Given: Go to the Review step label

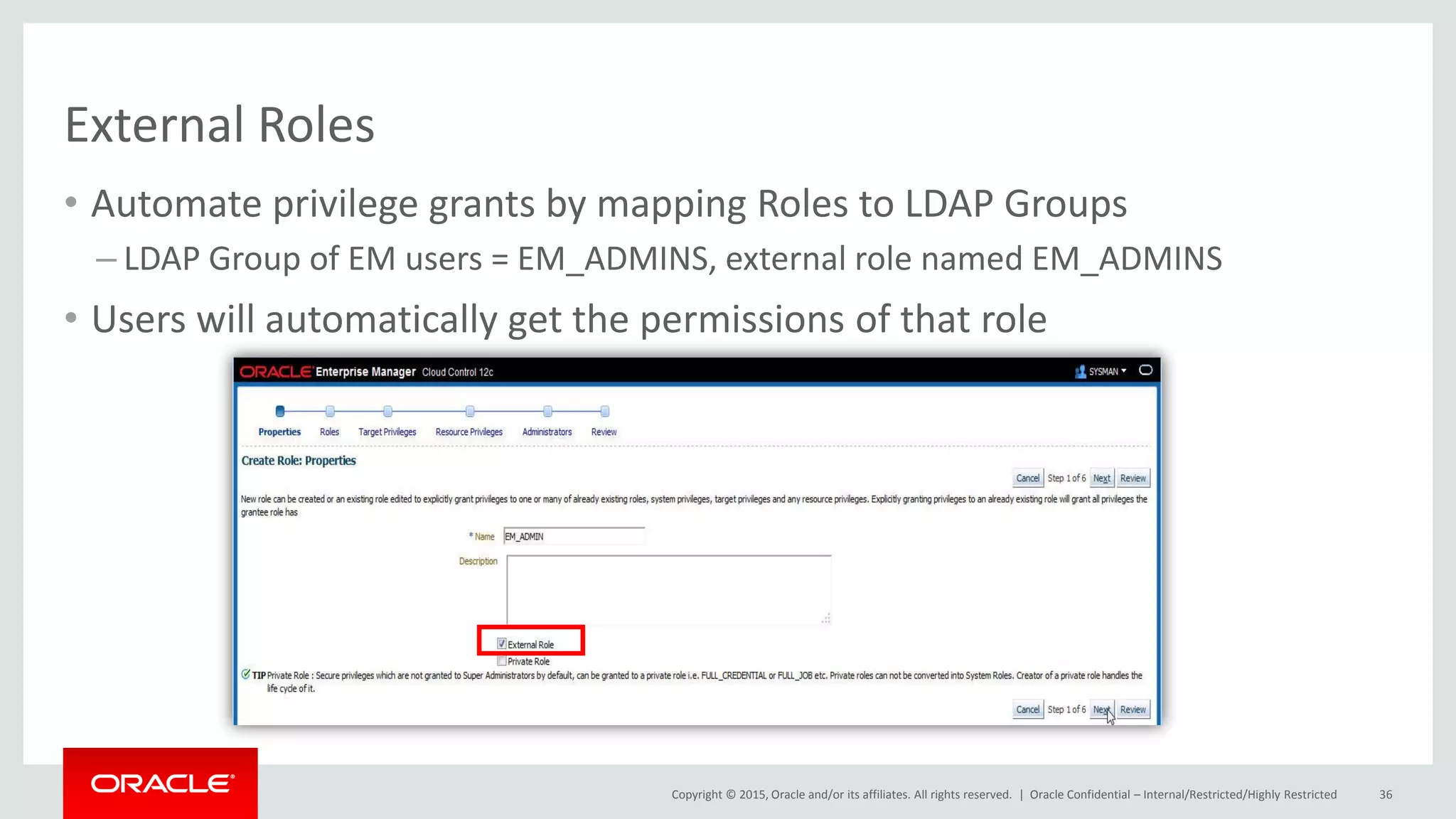Looking at the screenshot, I should [x=604, y=432].
